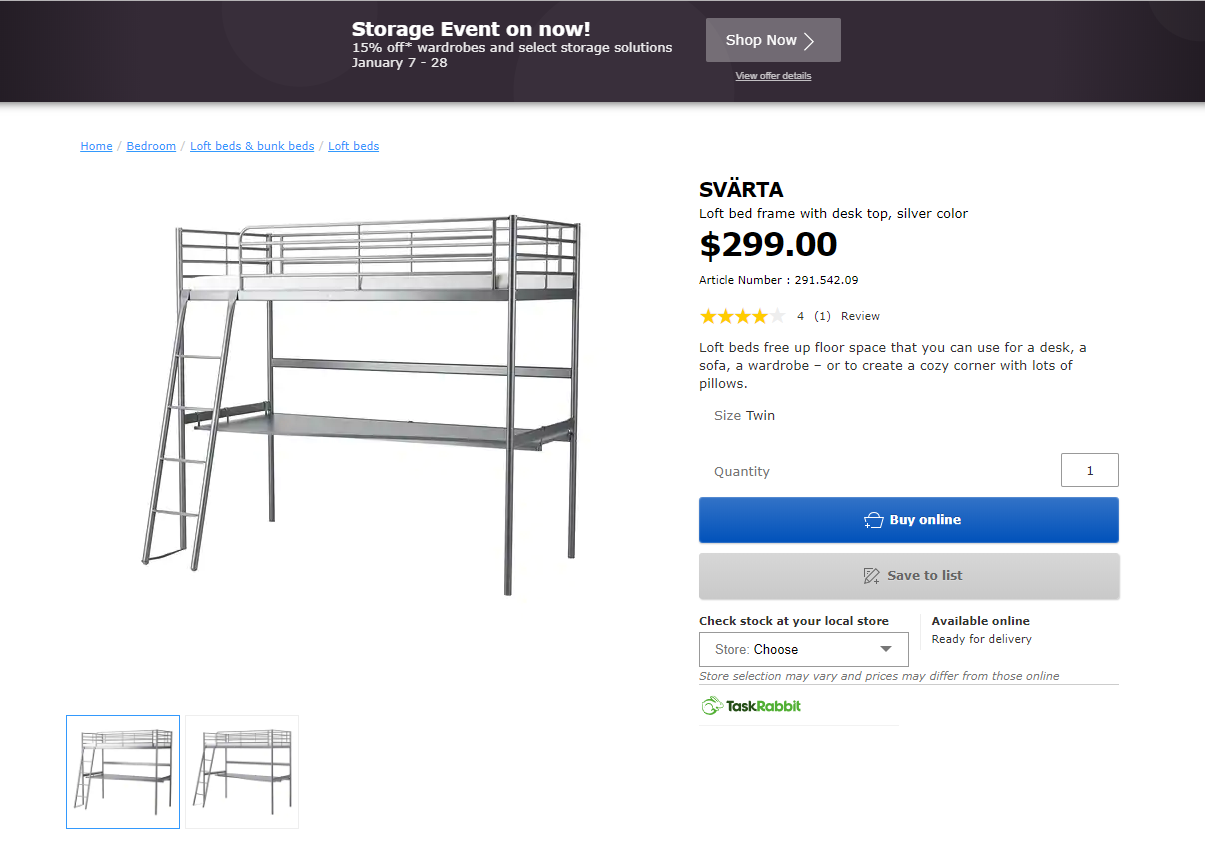Click the store dropdown arrow
The image size is (1205, 857).
coord(885,649)
